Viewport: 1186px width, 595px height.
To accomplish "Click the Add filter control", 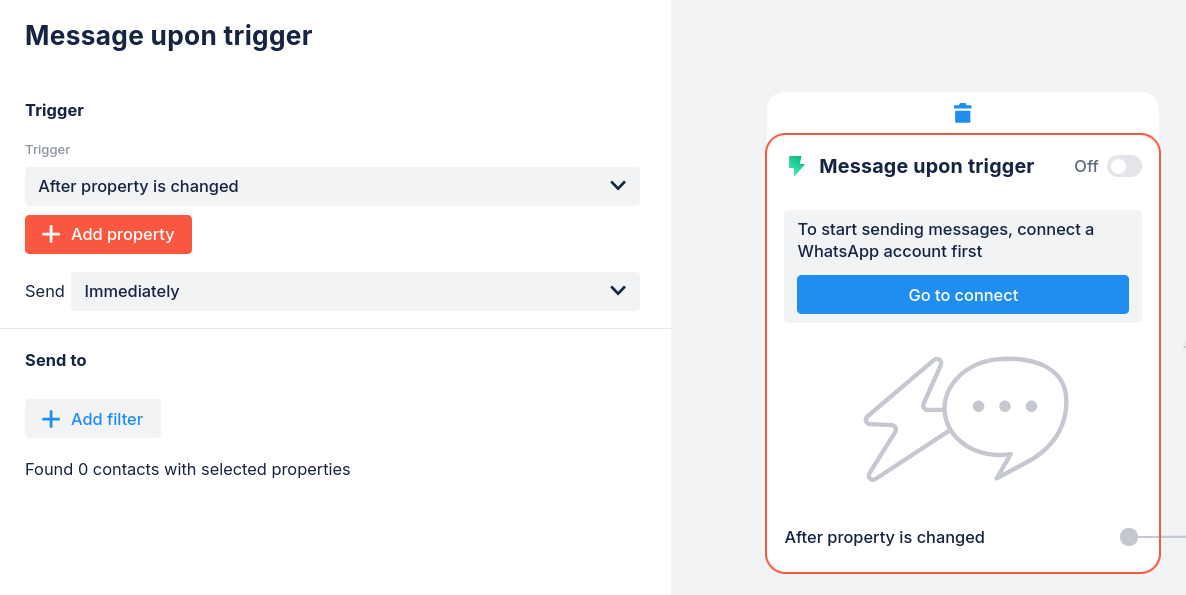I will tap(93, 418).
